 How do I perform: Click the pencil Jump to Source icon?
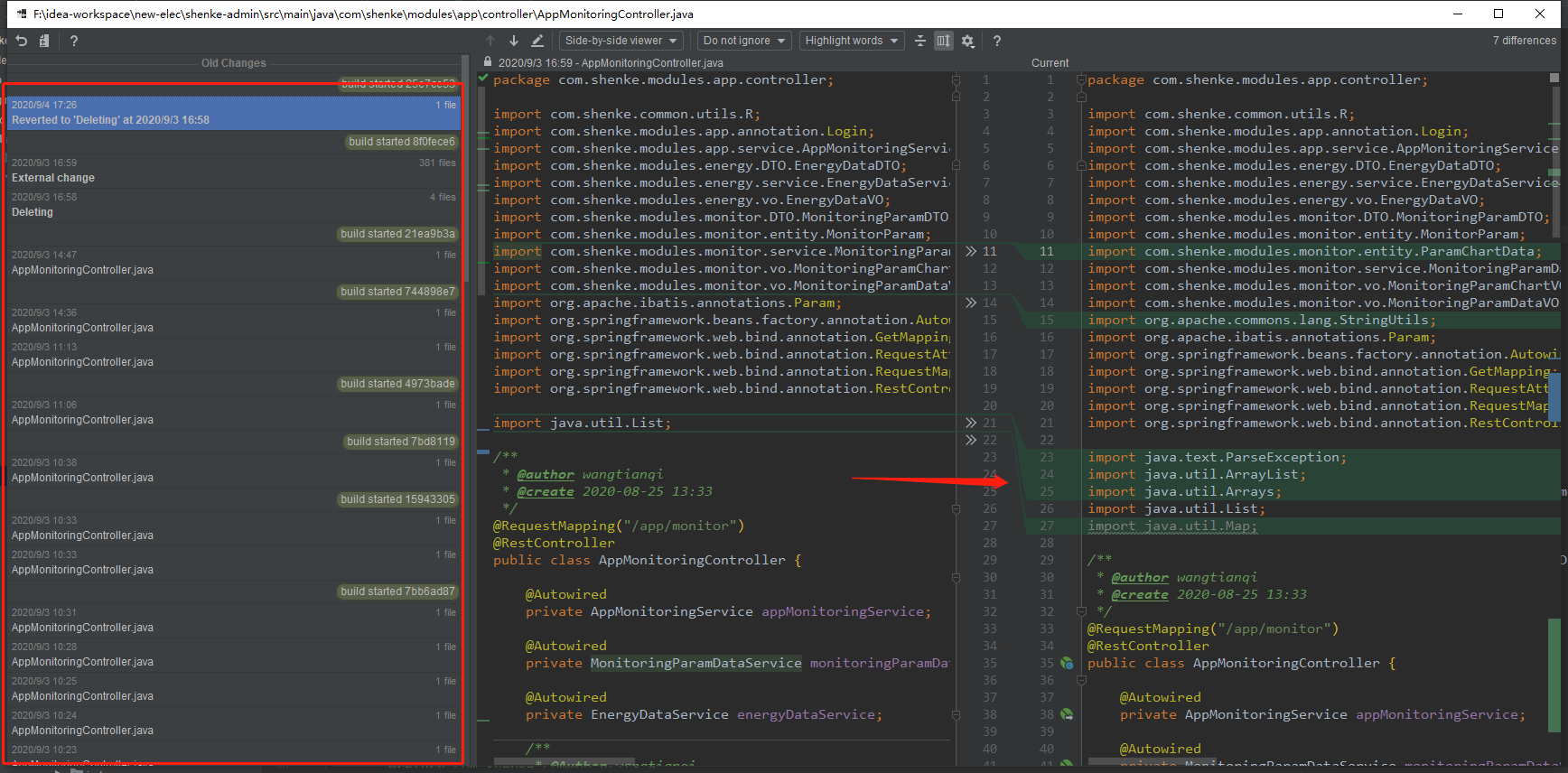pyautogui.click(x=537, y=41)
